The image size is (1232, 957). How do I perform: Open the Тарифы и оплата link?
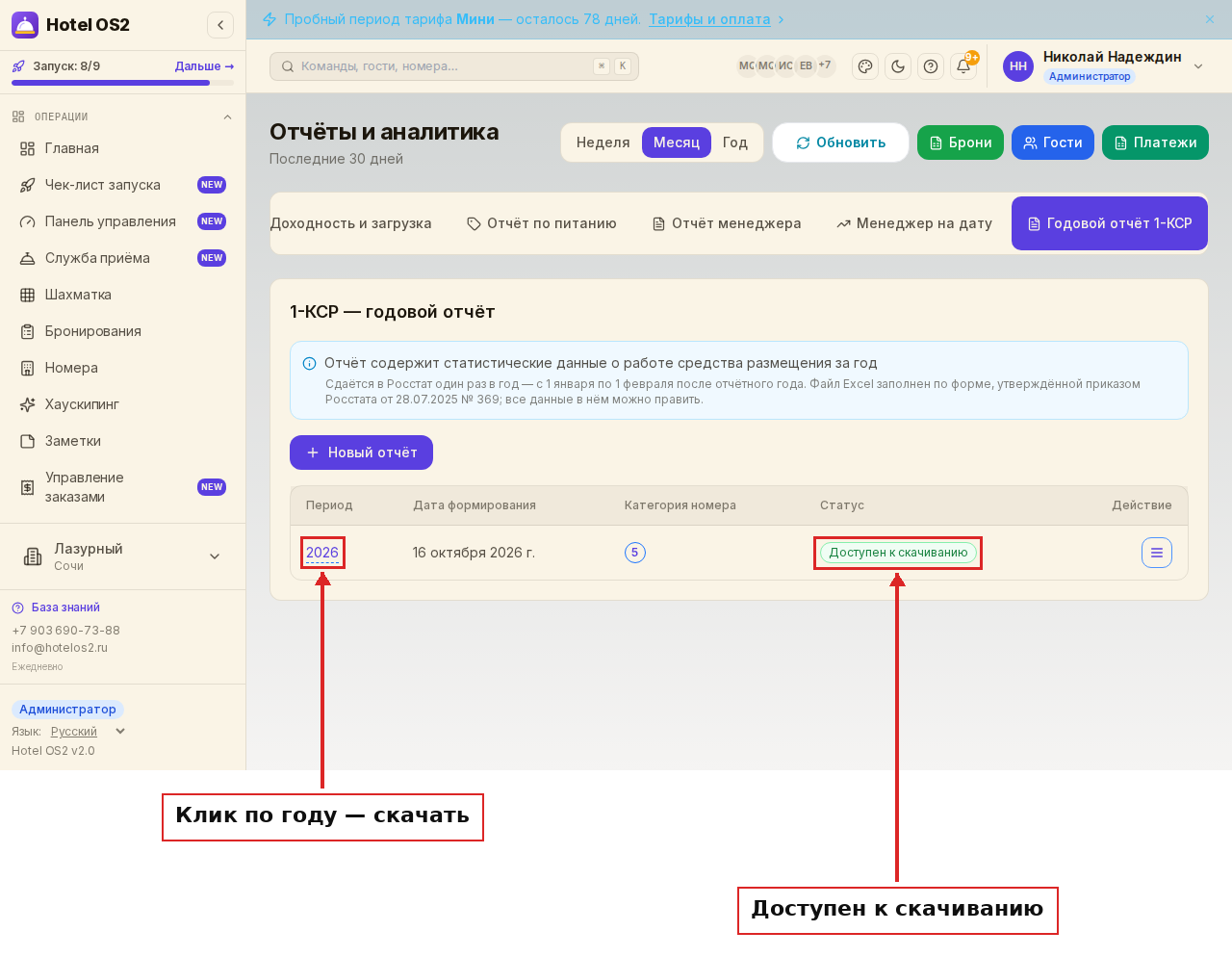(x=709, y=19)
